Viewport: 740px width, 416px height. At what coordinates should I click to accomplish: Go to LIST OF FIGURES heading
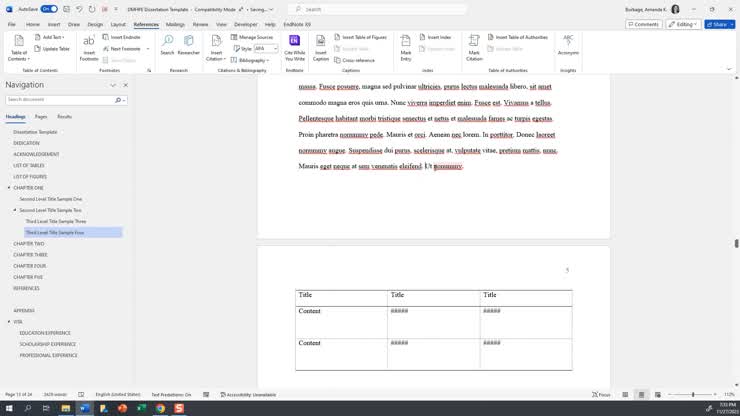30,177
